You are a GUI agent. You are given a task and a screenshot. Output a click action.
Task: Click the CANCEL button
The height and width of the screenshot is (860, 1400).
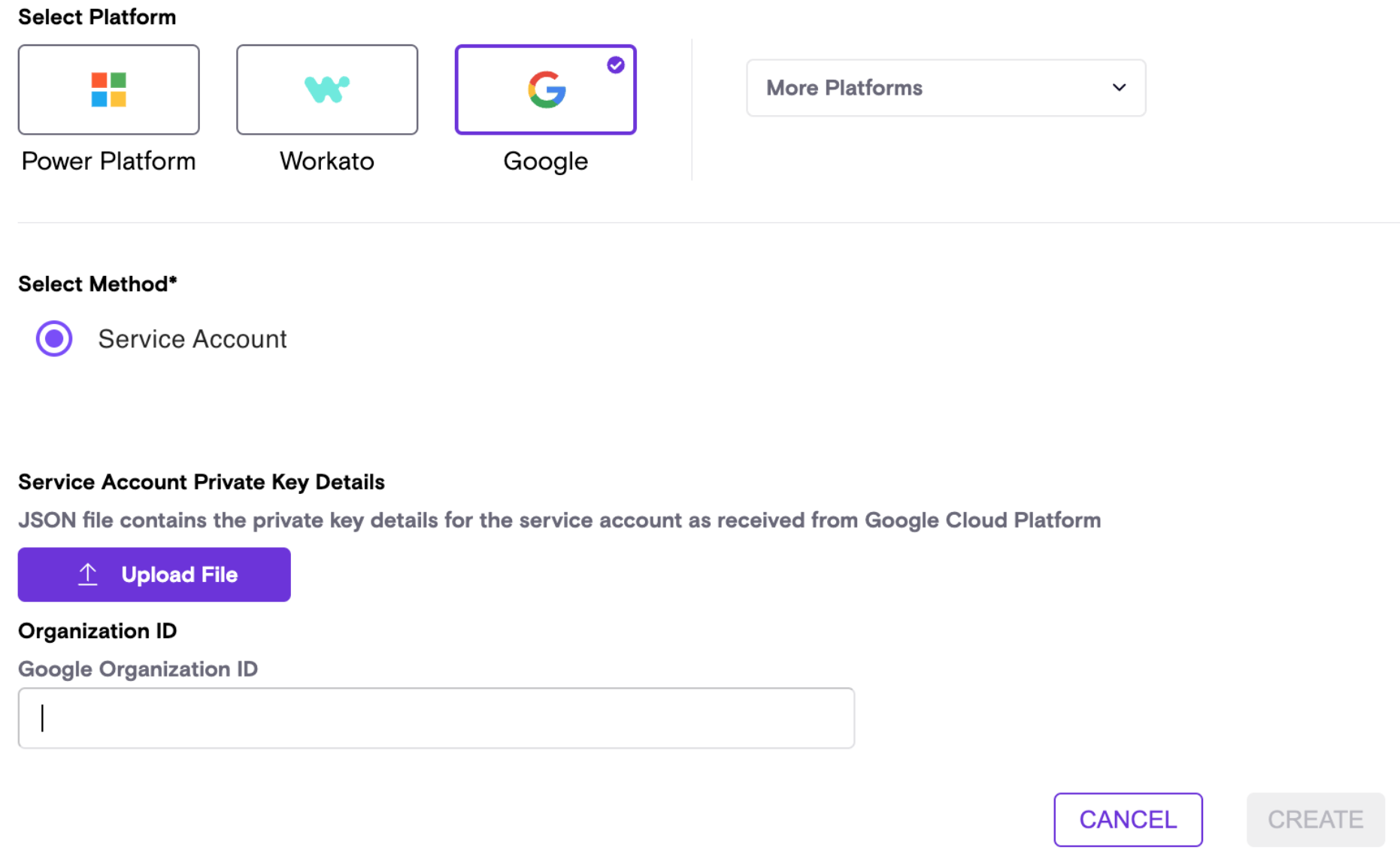1127,819
